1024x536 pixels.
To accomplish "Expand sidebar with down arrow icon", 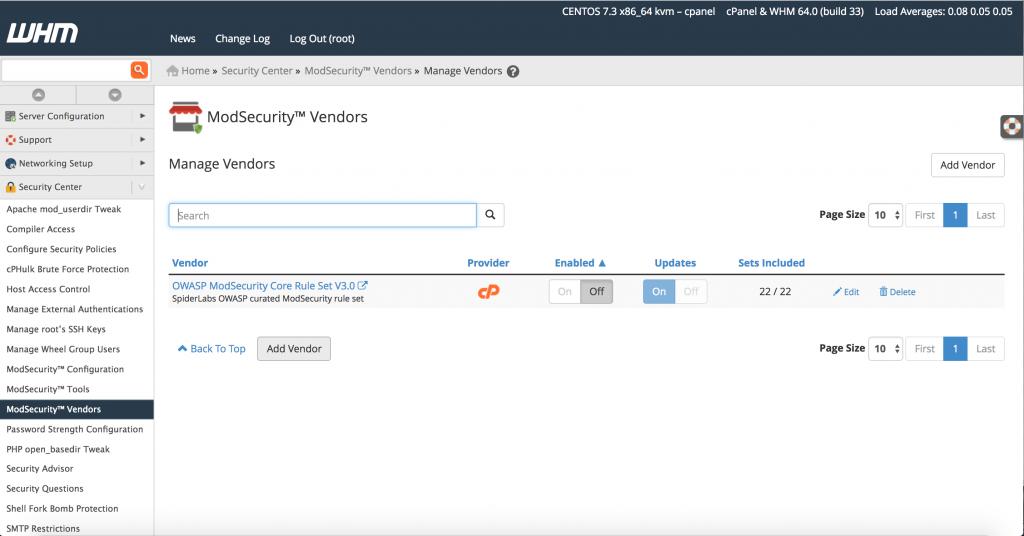I will (x=115, y=95).
